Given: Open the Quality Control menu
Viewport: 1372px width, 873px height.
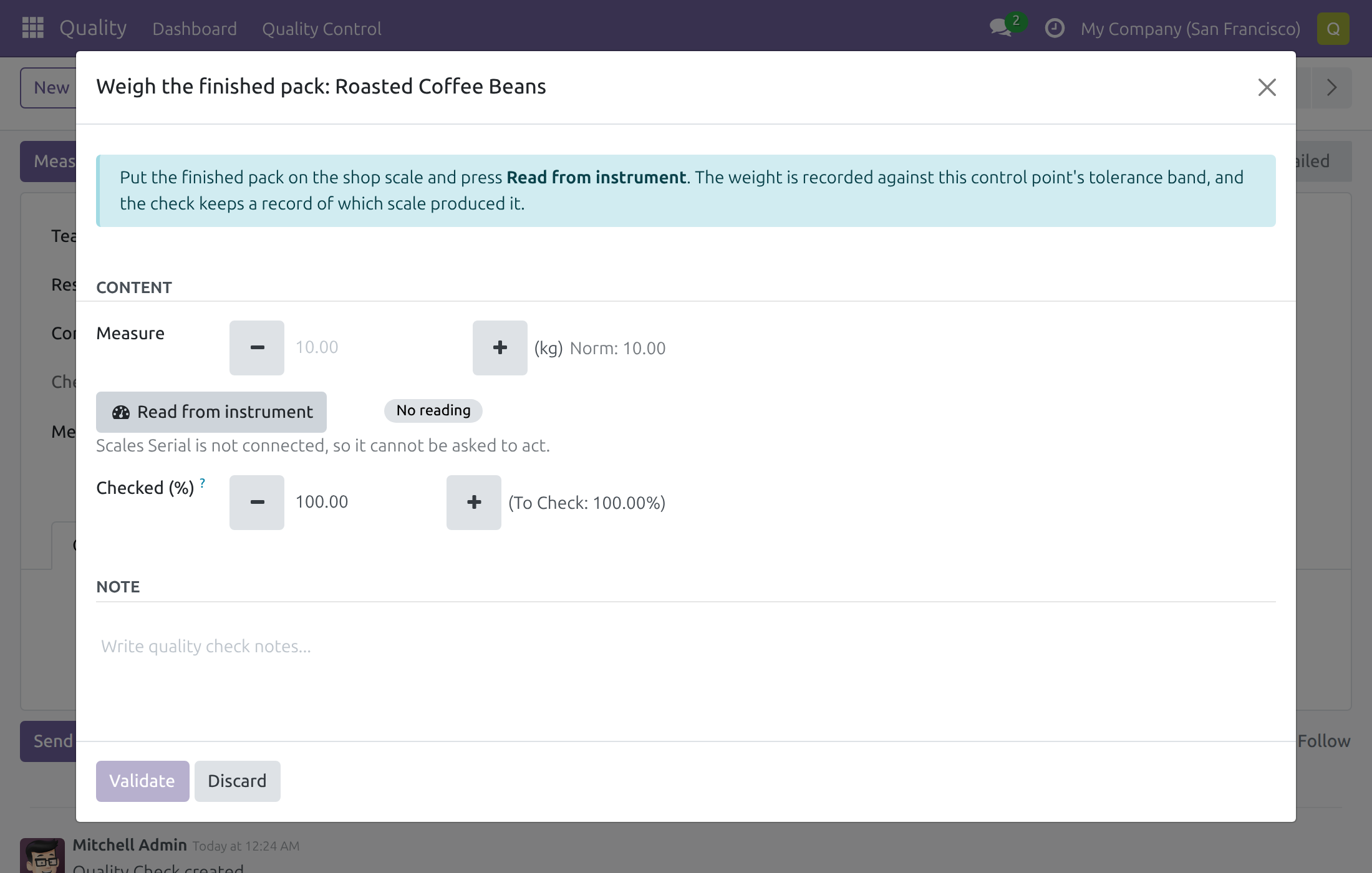Looking at the screenshot, I should click(x=322, y=29).
